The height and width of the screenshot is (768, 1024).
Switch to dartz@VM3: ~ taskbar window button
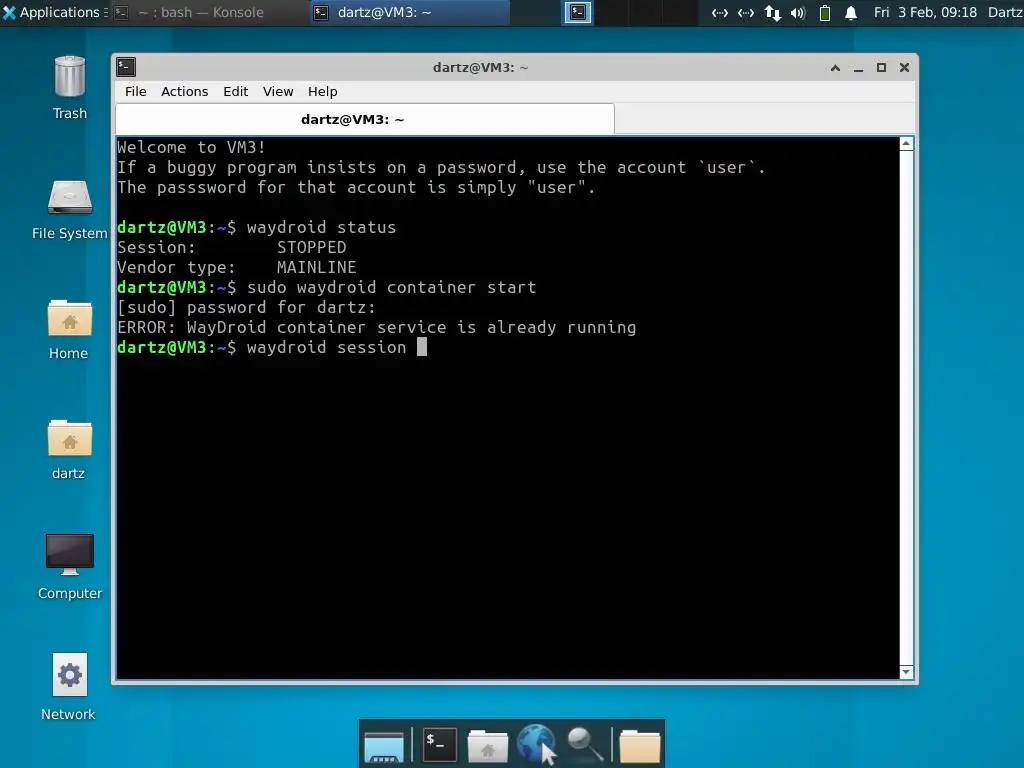click(409, 12)
